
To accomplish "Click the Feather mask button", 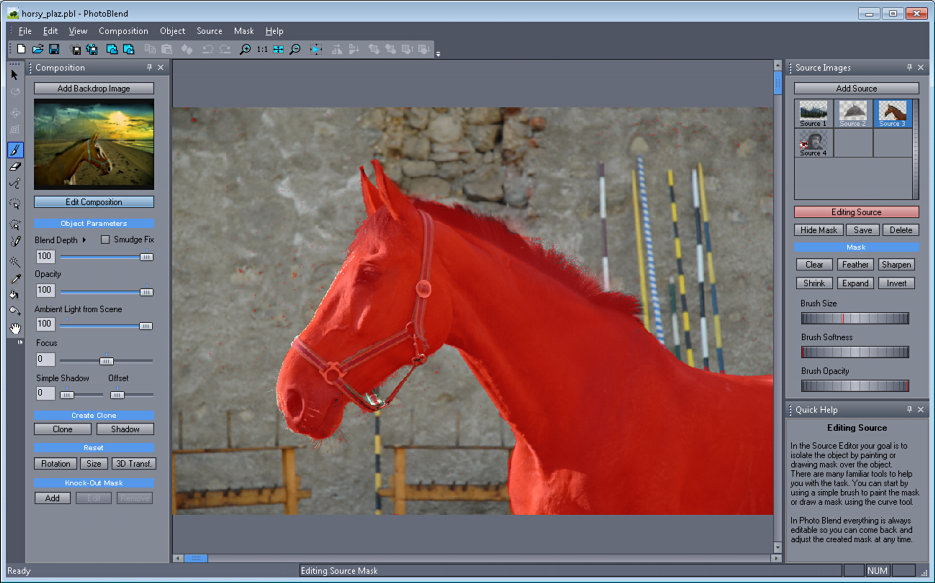I will [855, 265].
